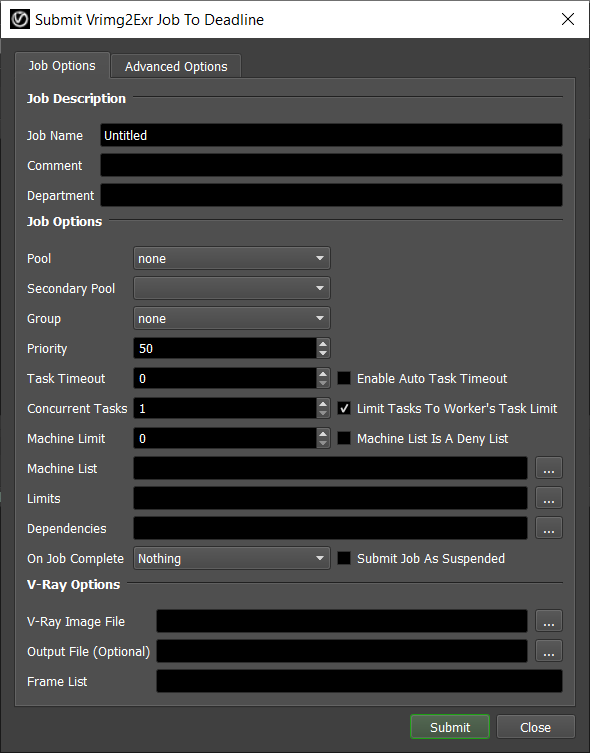
Task: Open the Pool dropdown
Action: pos(232,258)
